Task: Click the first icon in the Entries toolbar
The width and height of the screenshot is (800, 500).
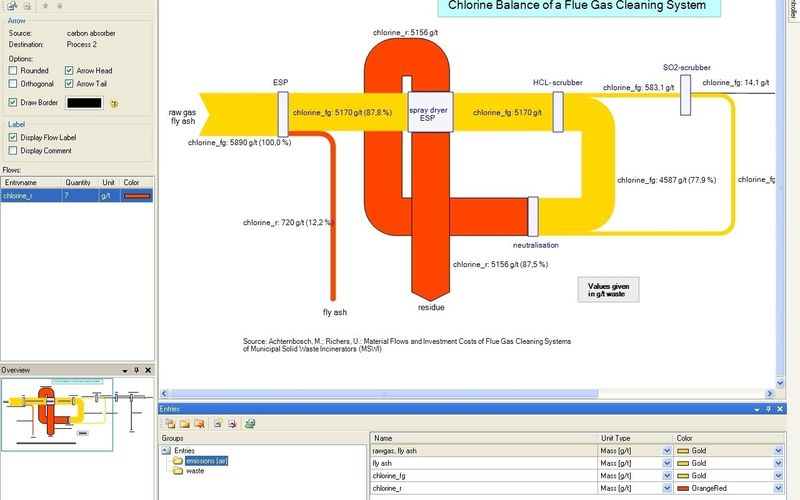Action: point(170,423)
